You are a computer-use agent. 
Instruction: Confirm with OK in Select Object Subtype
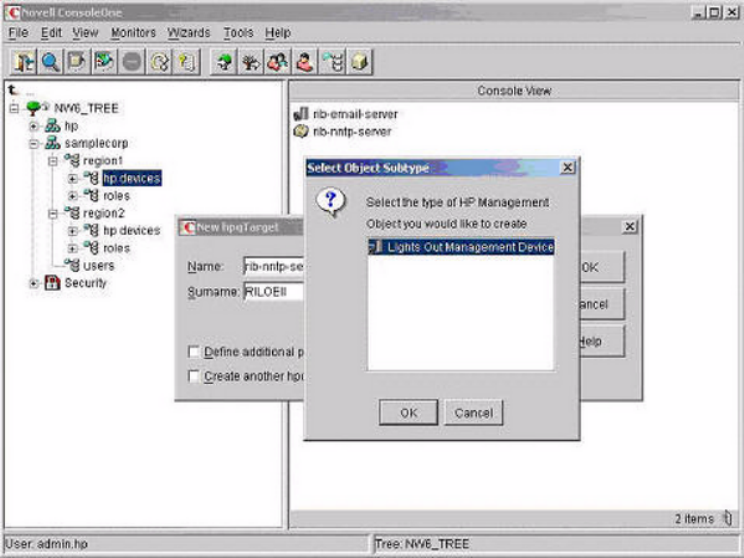[x=409, y=413]
